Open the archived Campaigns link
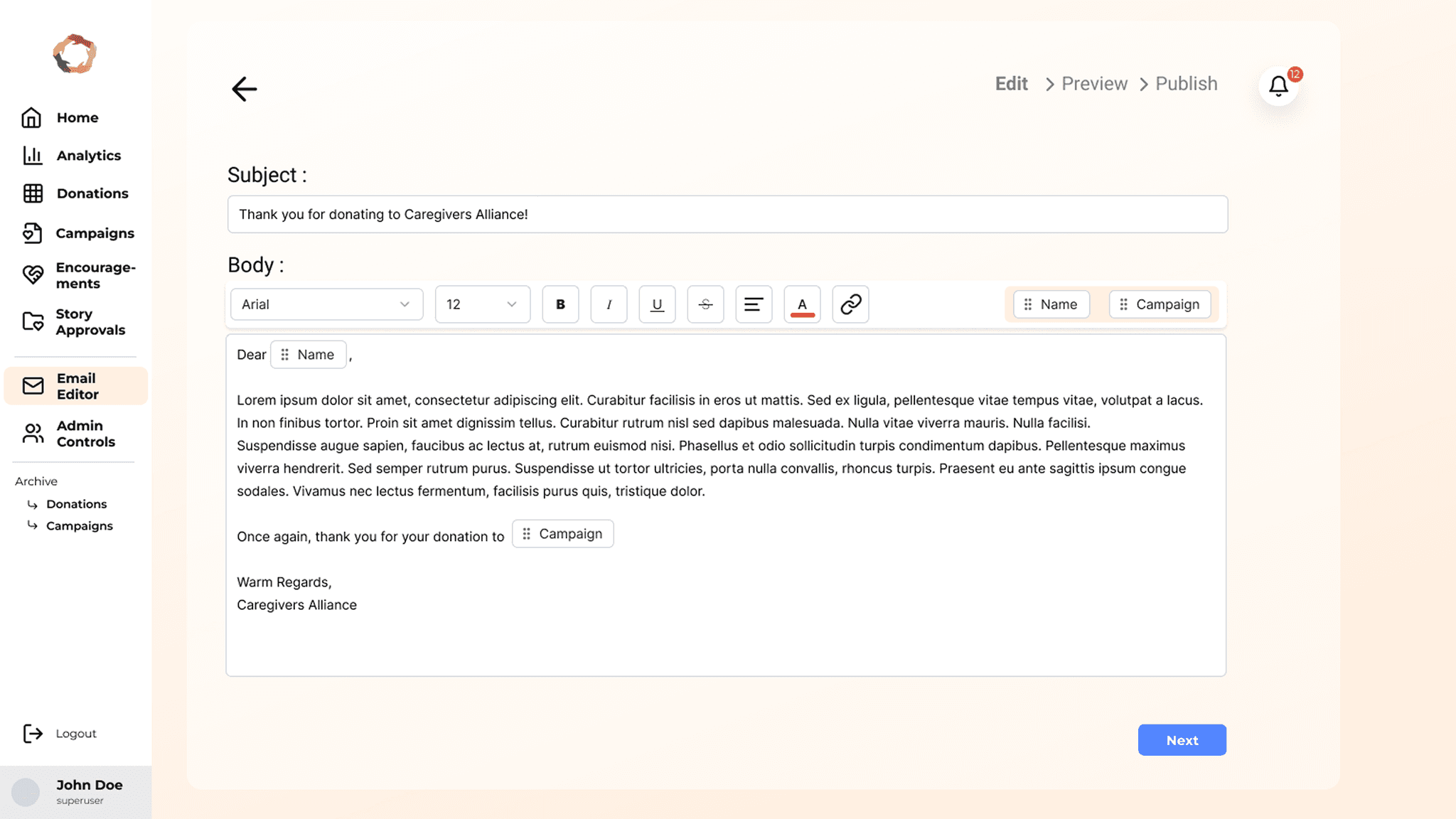1456x819 pixels. pyautogui.click(x=79, y=526)
